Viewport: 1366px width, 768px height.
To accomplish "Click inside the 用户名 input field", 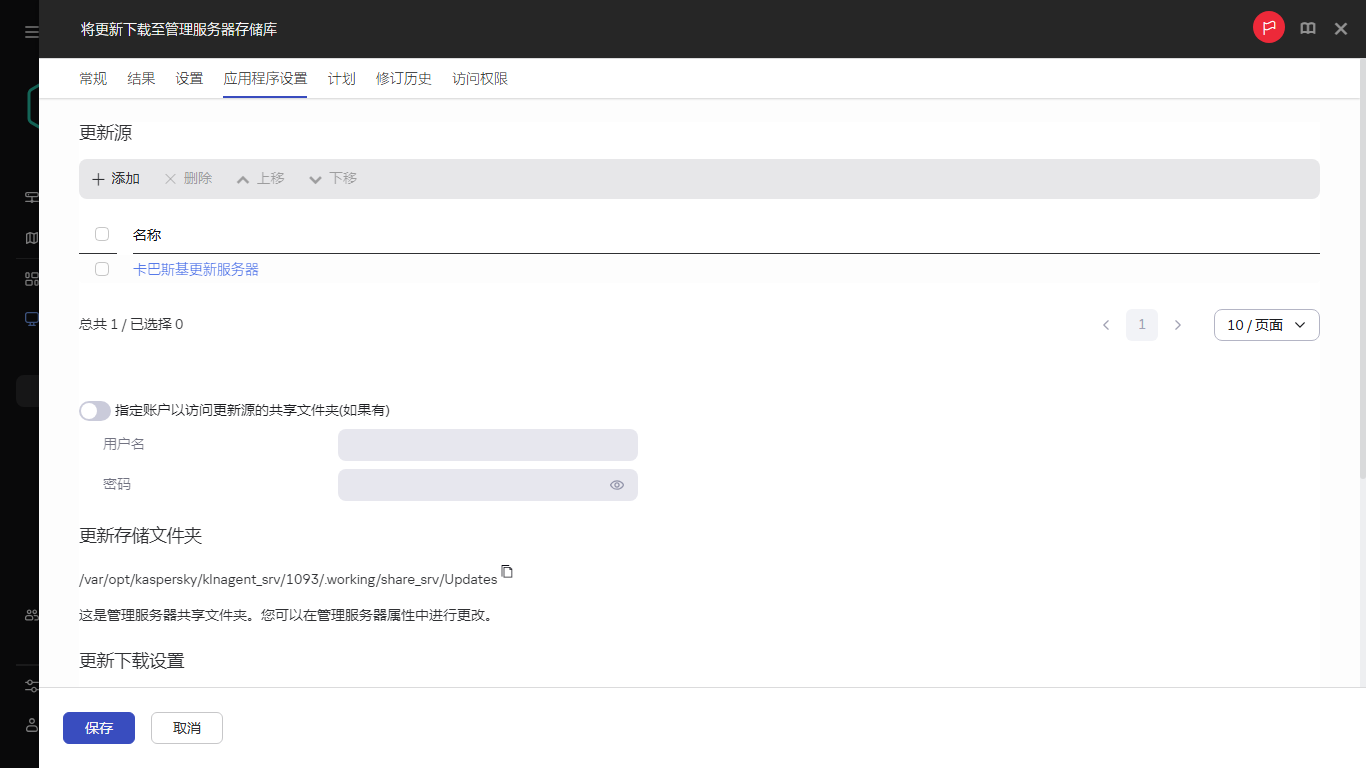I will pyautogui.click(x=487, y=444).
